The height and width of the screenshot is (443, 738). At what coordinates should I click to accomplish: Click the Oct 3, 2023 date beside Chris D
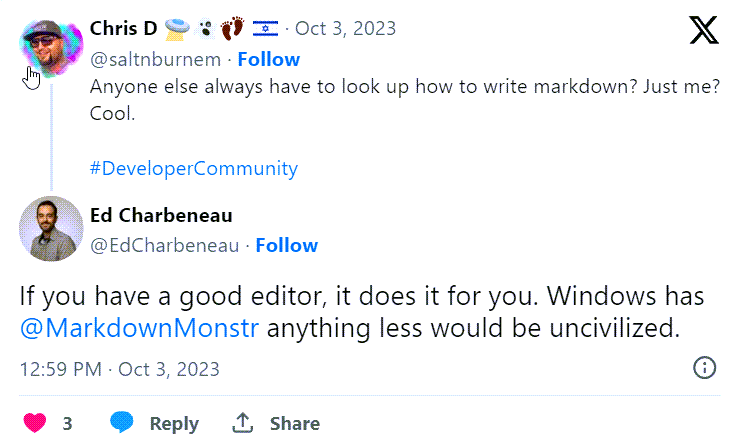(345, 29)
